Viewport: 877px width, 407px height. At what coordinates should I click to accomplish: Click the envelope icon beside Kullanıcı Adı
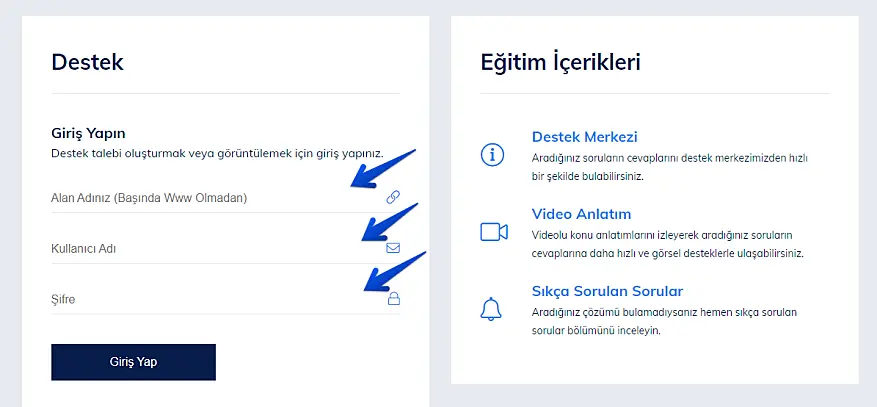coord(393,248)
